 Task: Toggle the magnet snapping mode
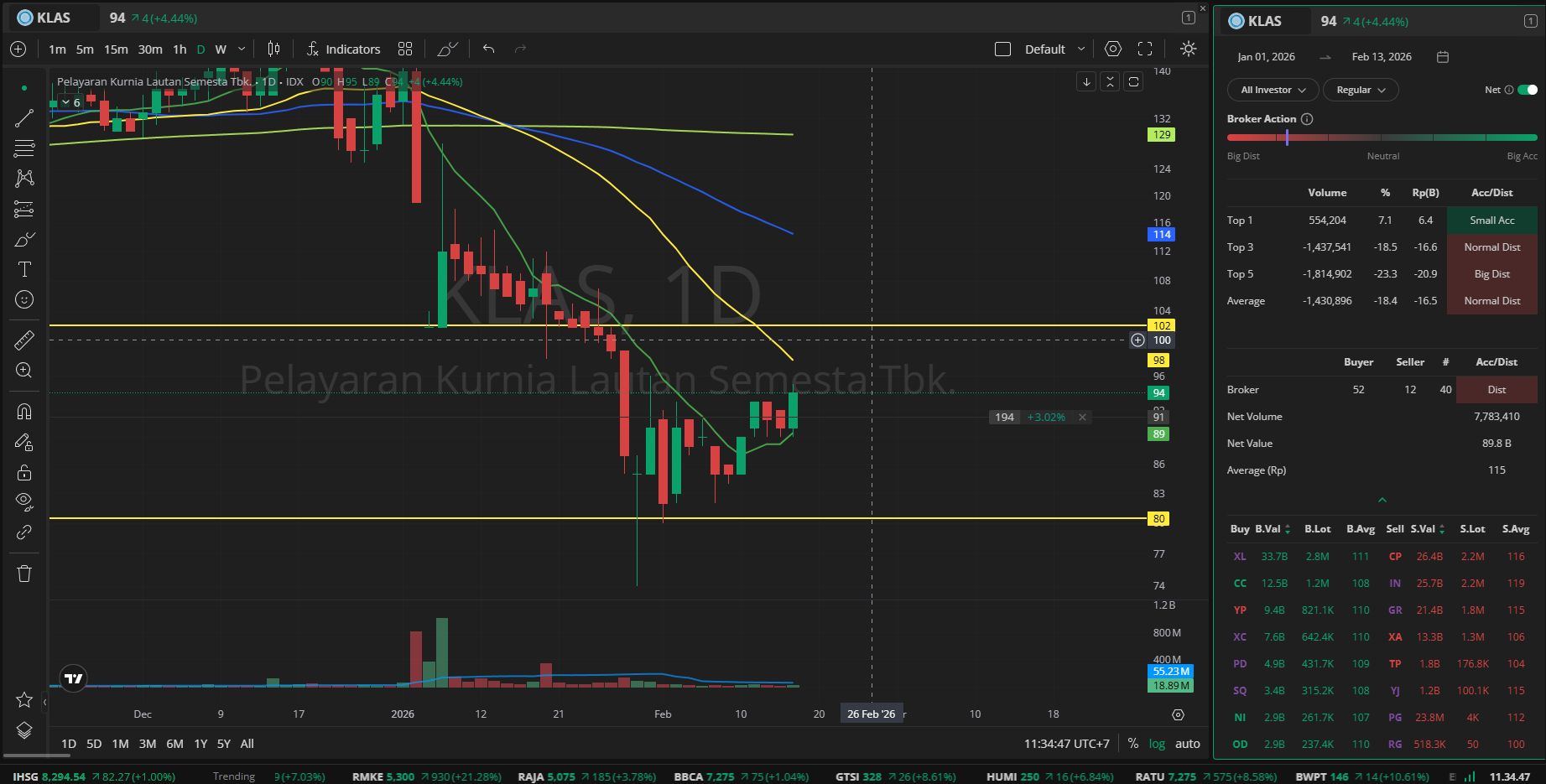(x=24, y=411)
